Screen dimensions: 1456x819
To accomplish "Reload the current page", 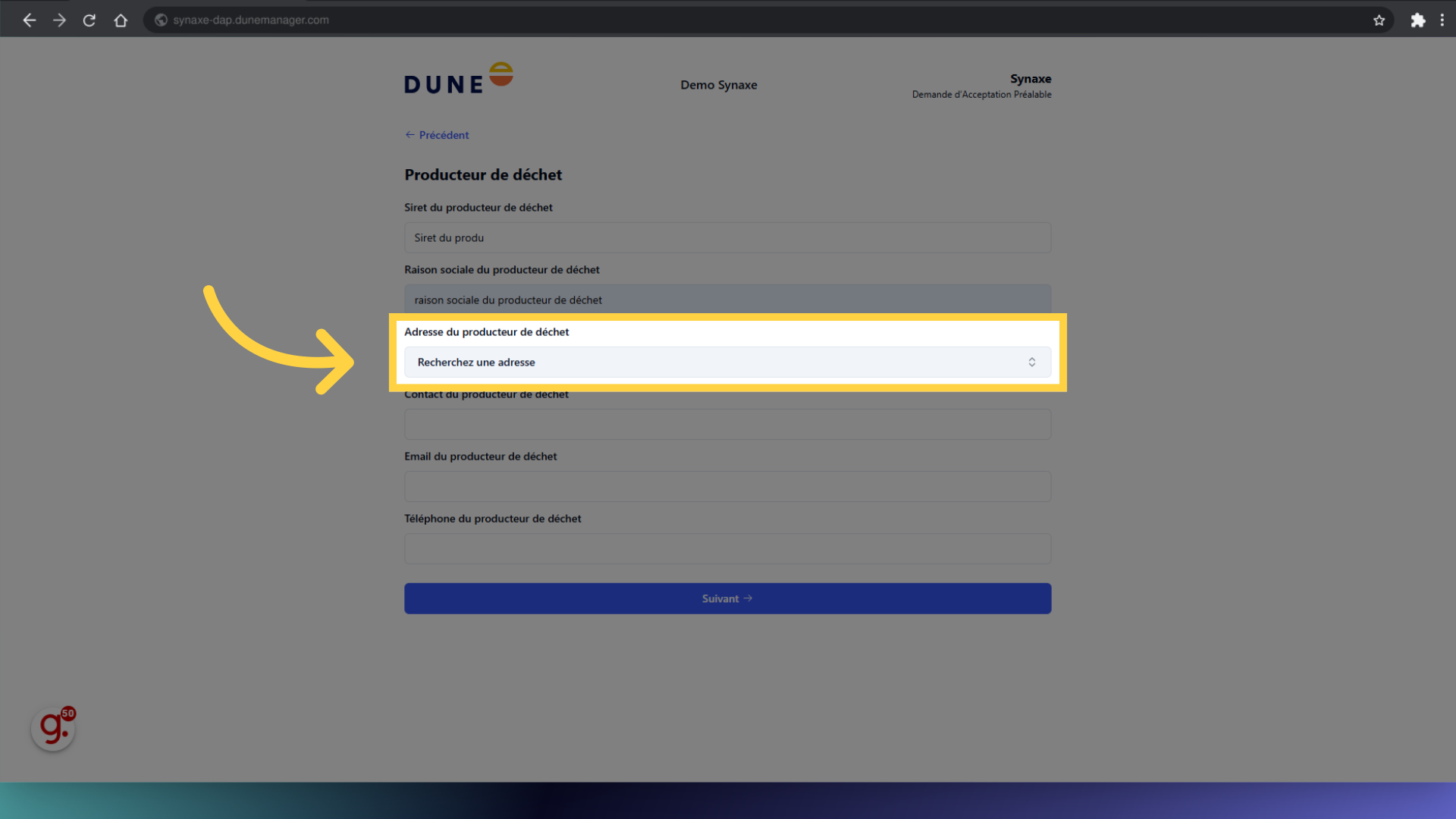I will click(89, 20).
